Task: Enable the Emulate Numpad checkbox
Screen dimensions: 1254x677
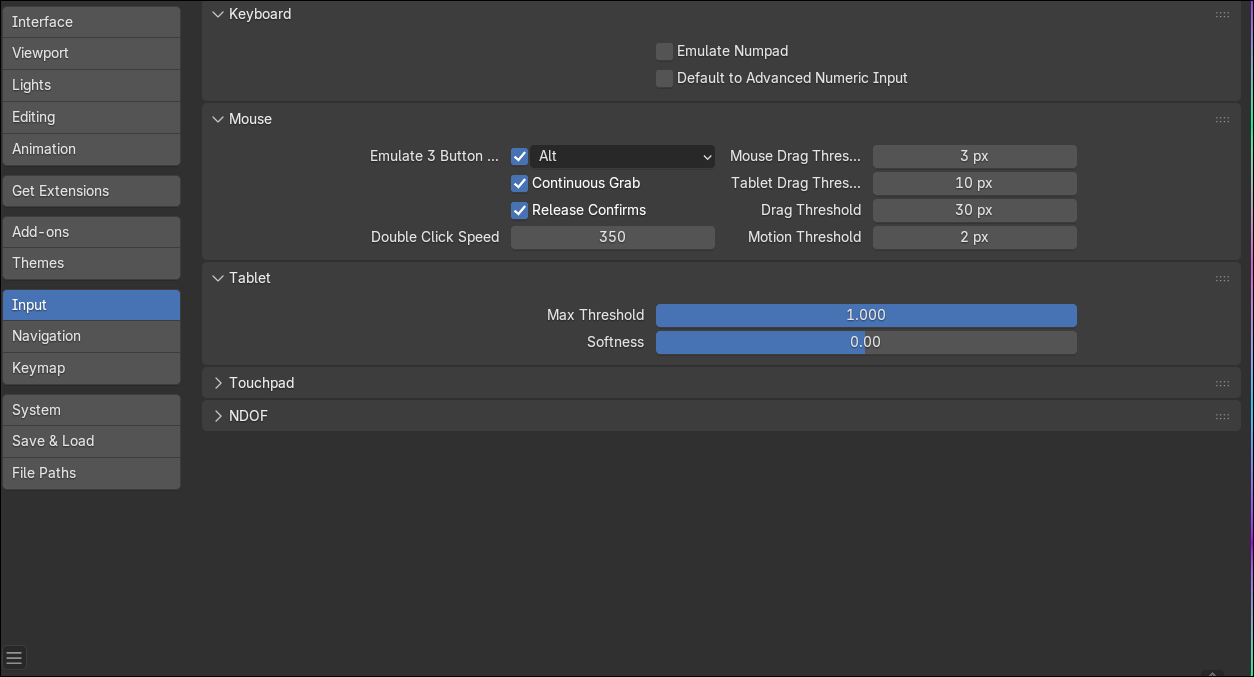Action: coord(665,51)
